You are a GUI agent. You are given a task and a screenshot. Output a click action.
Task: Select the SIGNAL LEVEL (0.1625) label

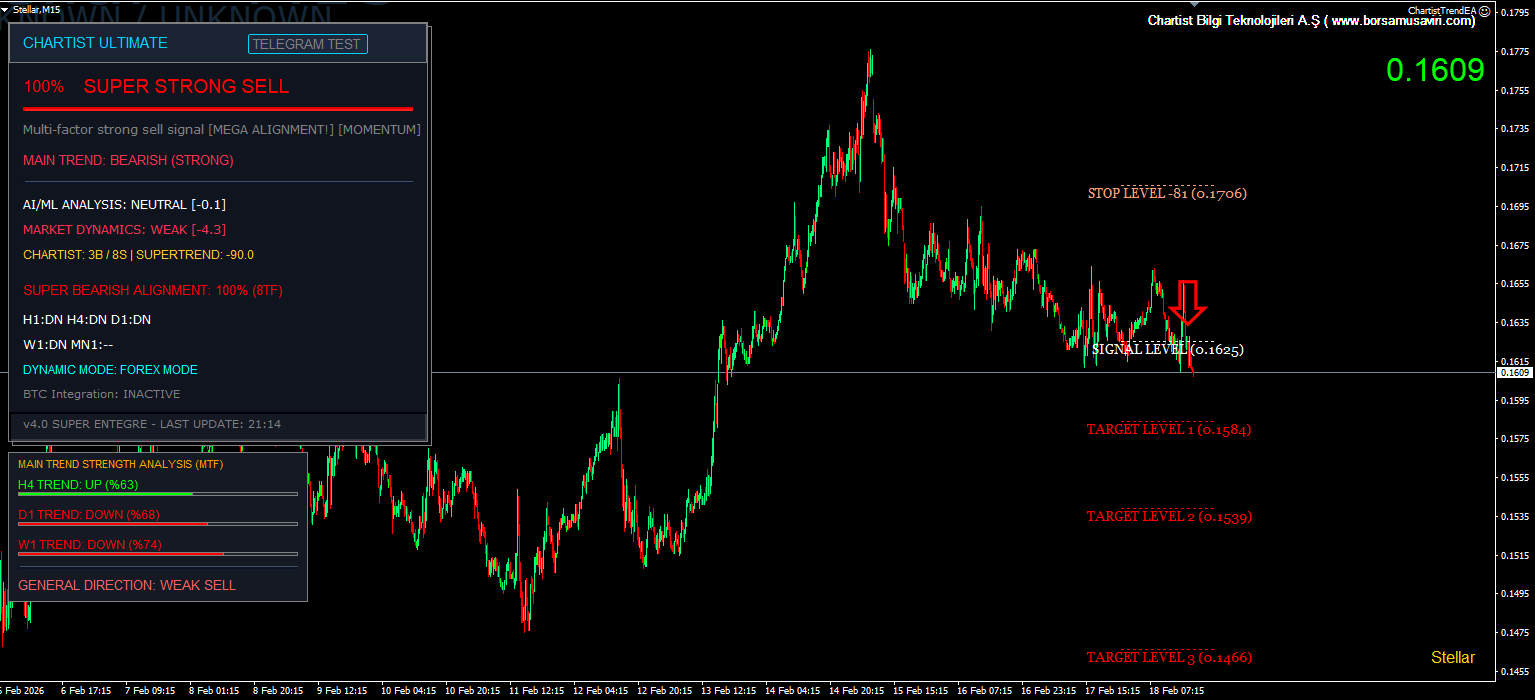pos(1167,350)
